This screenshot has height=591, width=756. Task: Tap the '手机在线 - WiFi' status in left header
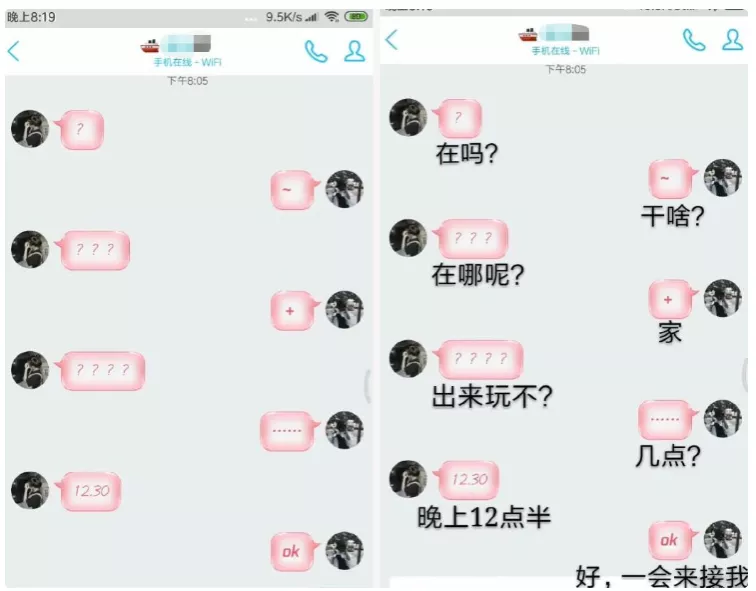click(188, 62)
